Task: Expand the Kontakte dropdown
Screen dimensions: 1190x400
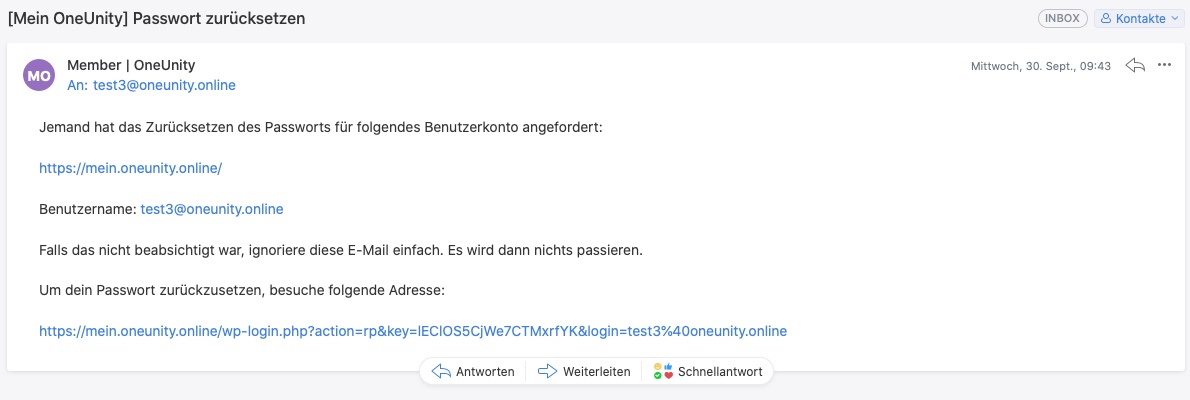Action: click(x=1138, y=19)
